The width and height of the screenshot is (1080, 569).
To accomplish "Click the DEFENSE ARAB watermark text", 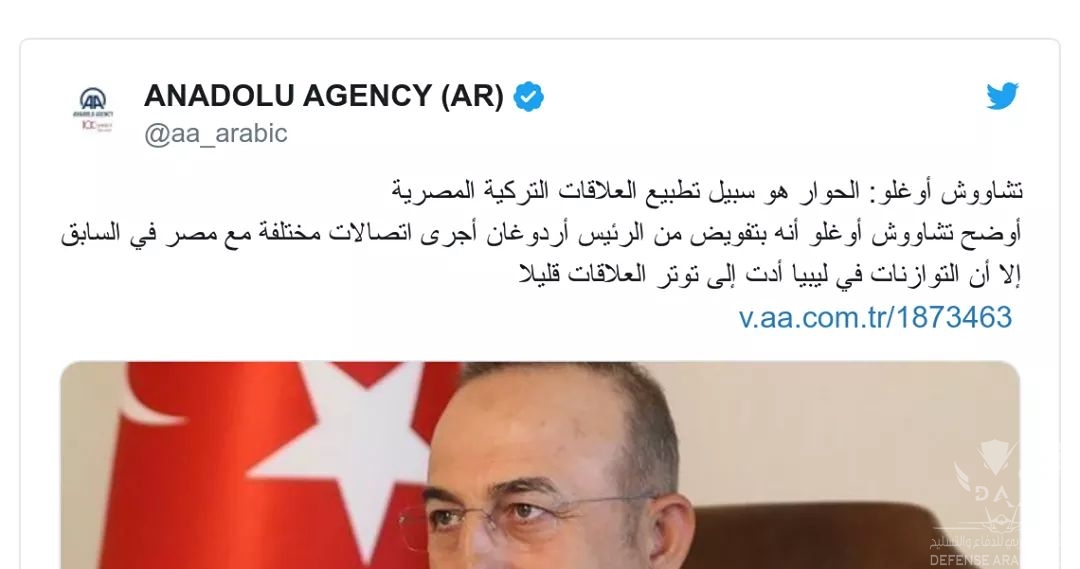I will pyautogui.click(x=977, y=561).
